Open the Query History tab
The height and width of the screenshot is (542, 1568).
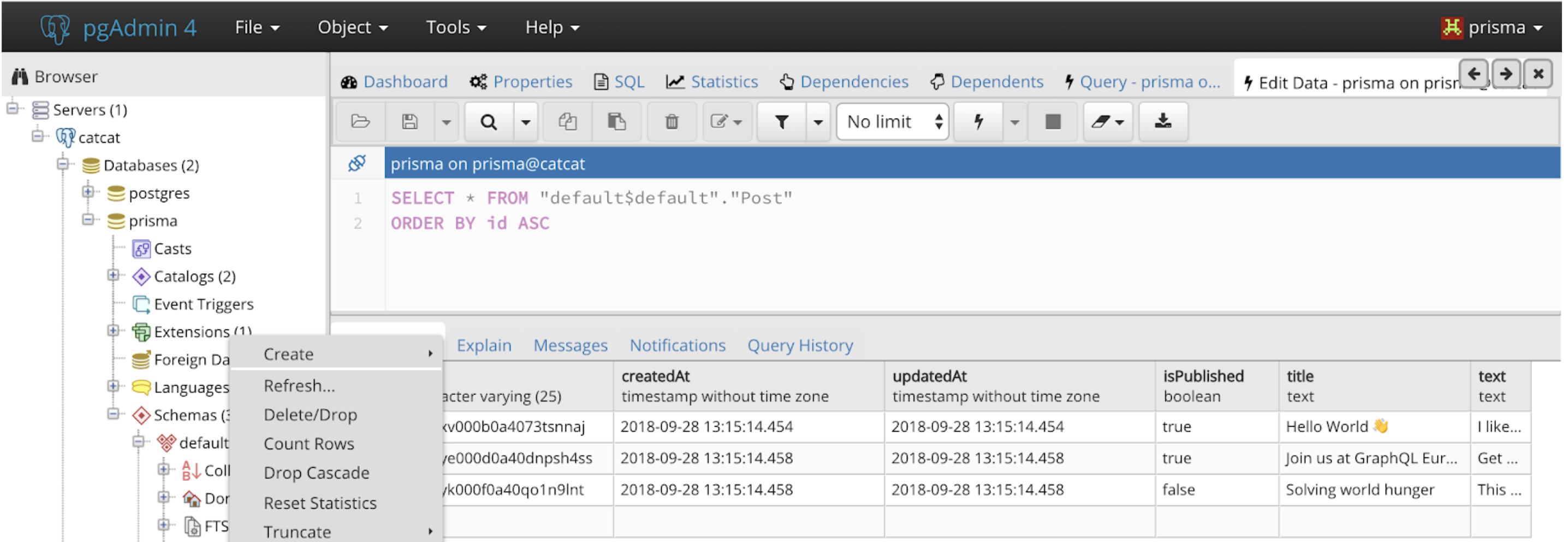800,345
